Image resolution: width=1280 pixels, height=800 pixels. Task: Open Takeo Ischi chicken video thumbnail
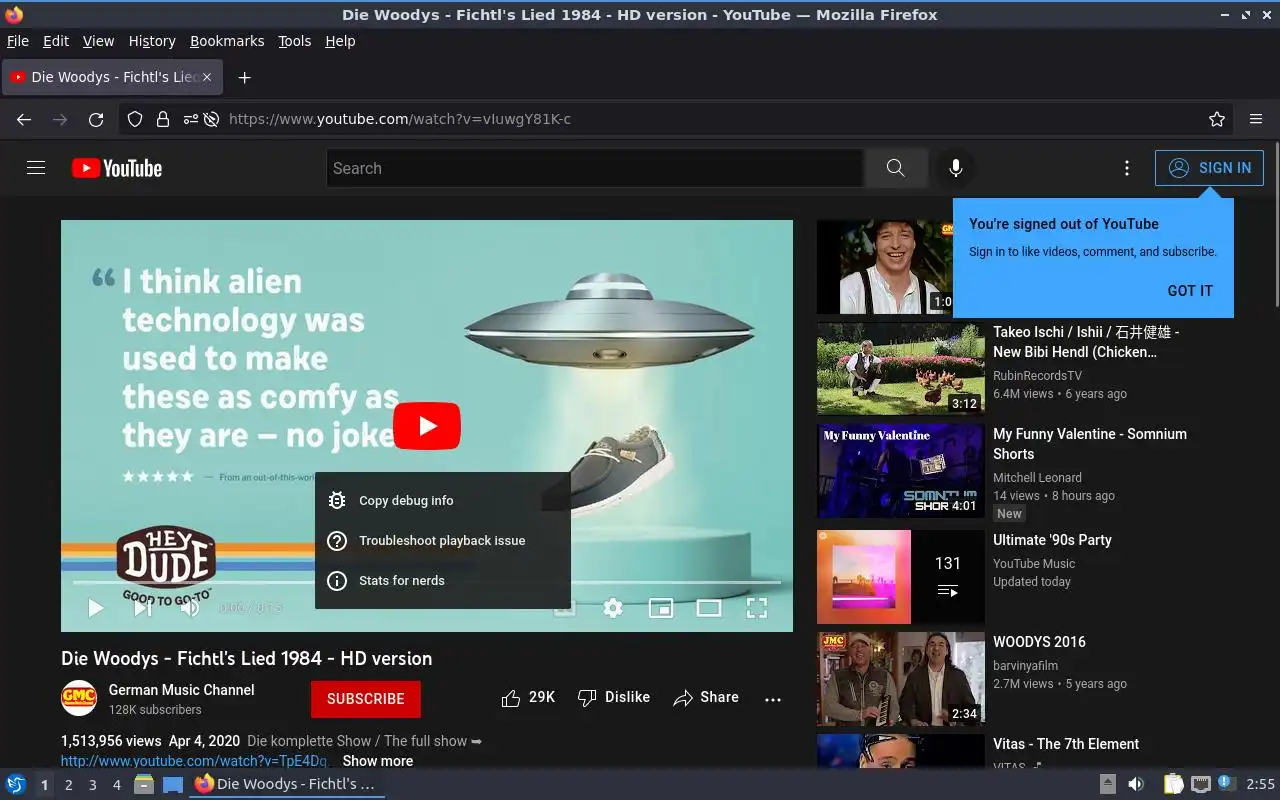click(x=901, y=368)
